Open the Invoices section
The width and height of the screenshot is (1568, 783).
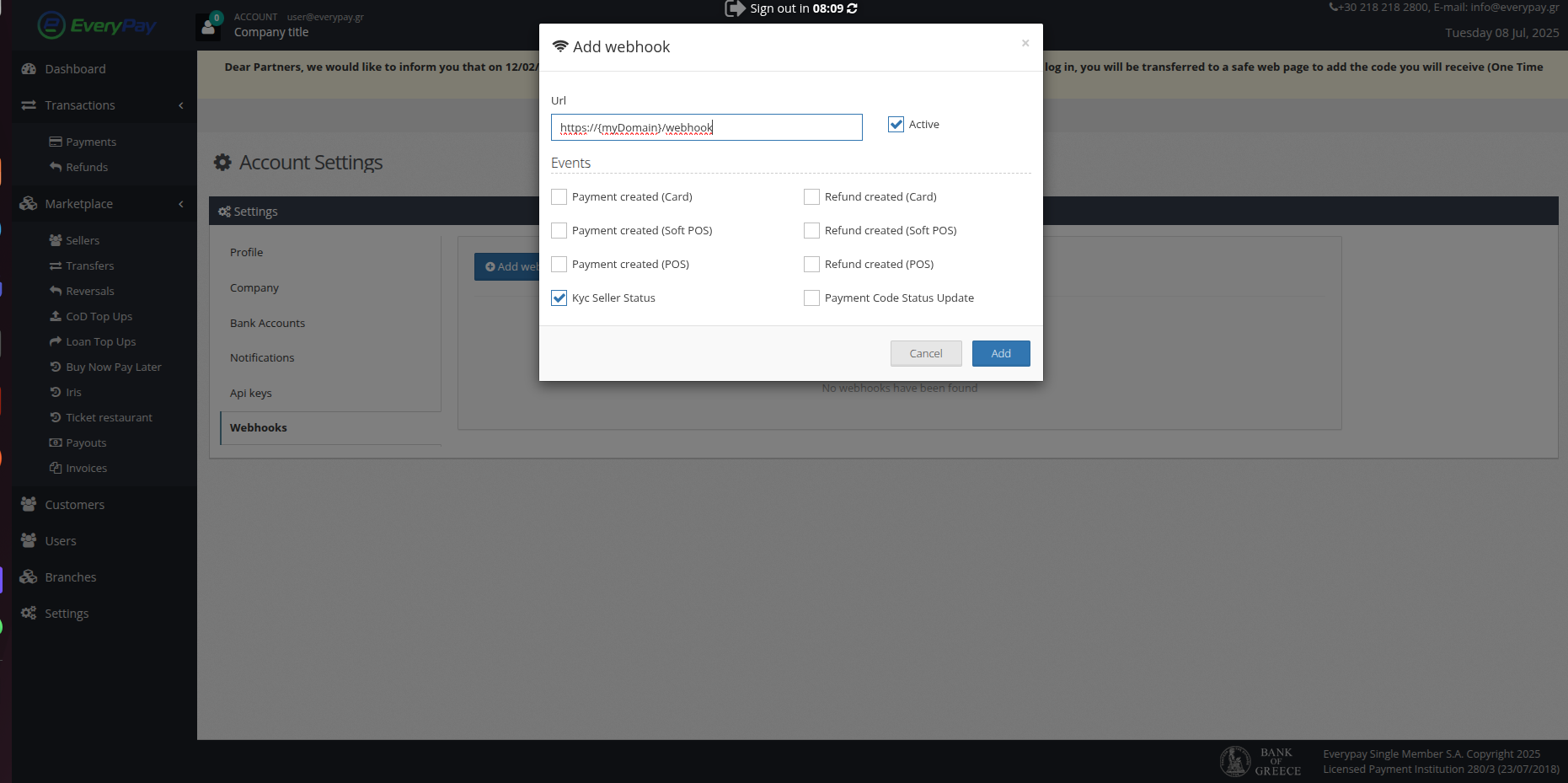pos(86,468)
